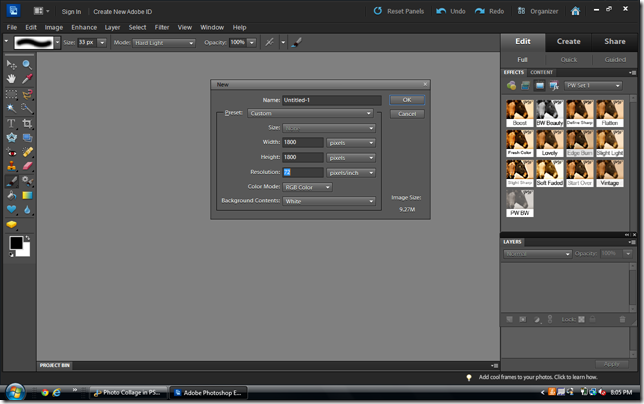
Task: Open the Resolution units dropdown
Action: click(x=351, y=172)
